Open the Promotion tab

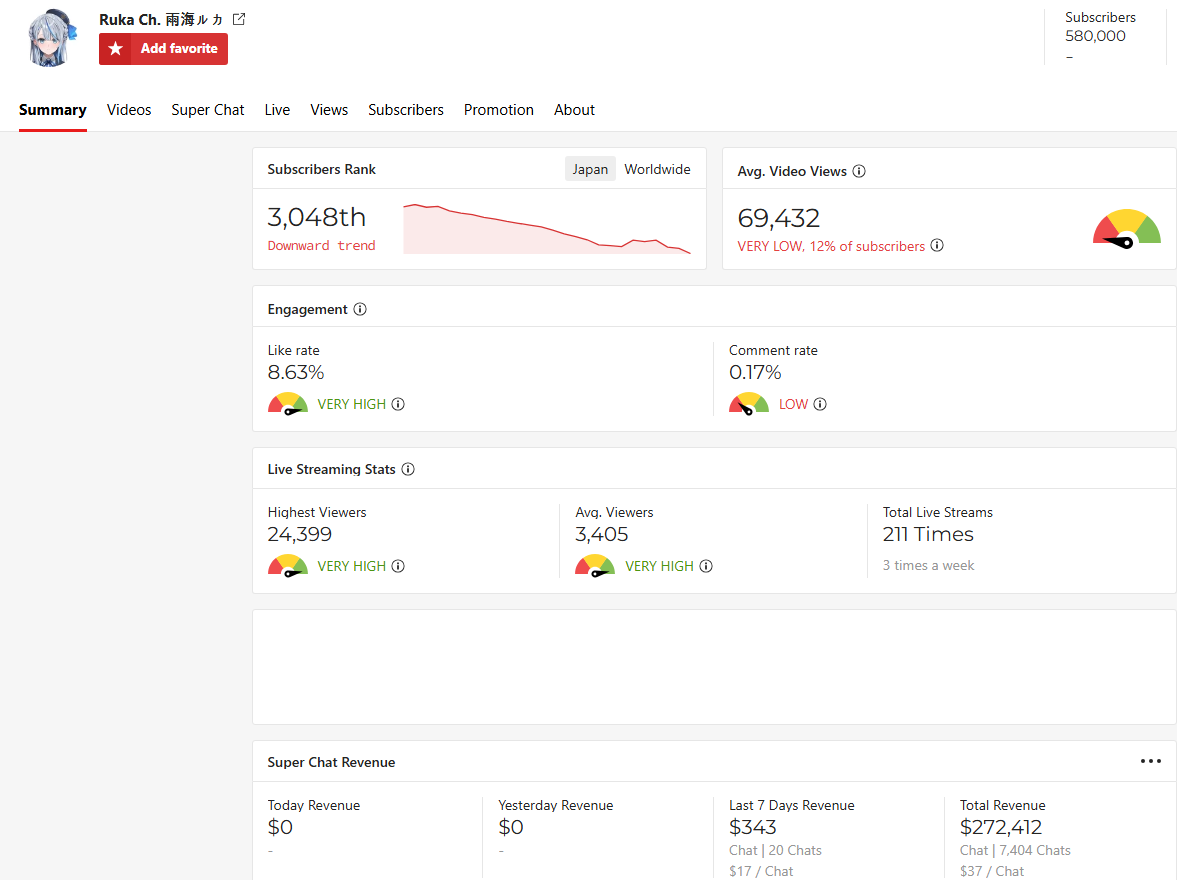click(498, 110)
